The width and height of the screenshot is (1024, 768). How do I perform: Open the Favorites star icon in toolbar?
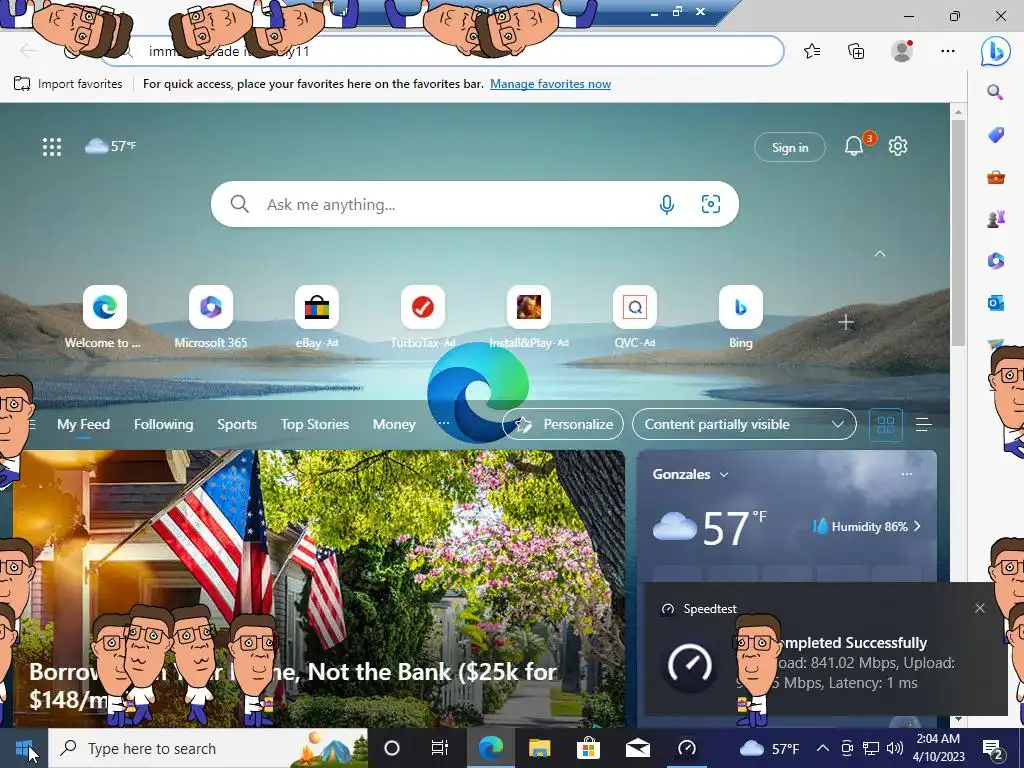[x=812, y=51]
